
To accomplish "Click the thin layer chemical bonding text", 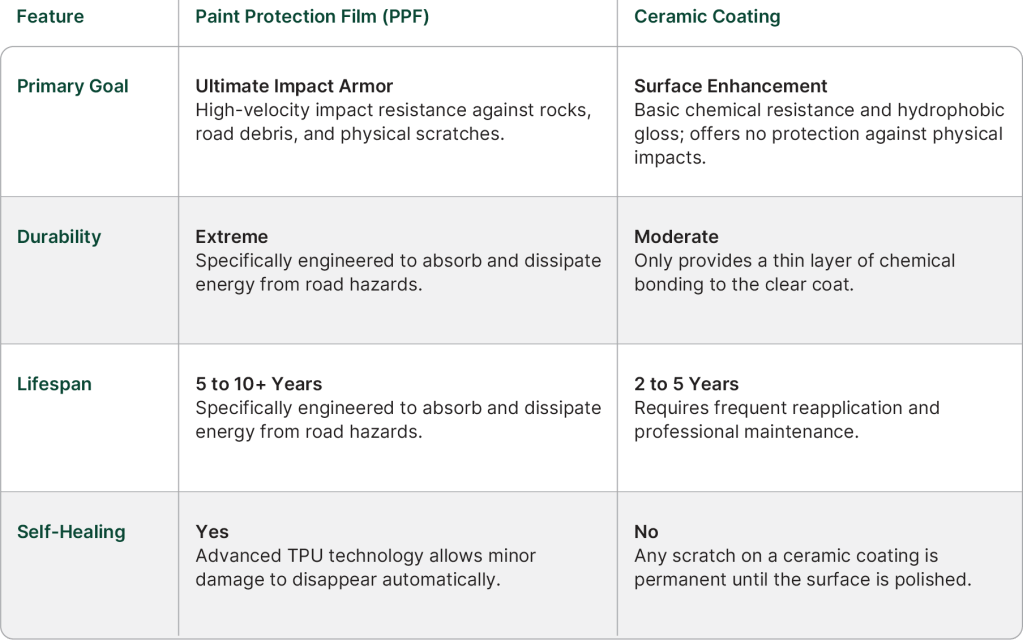I will [794, 273].
